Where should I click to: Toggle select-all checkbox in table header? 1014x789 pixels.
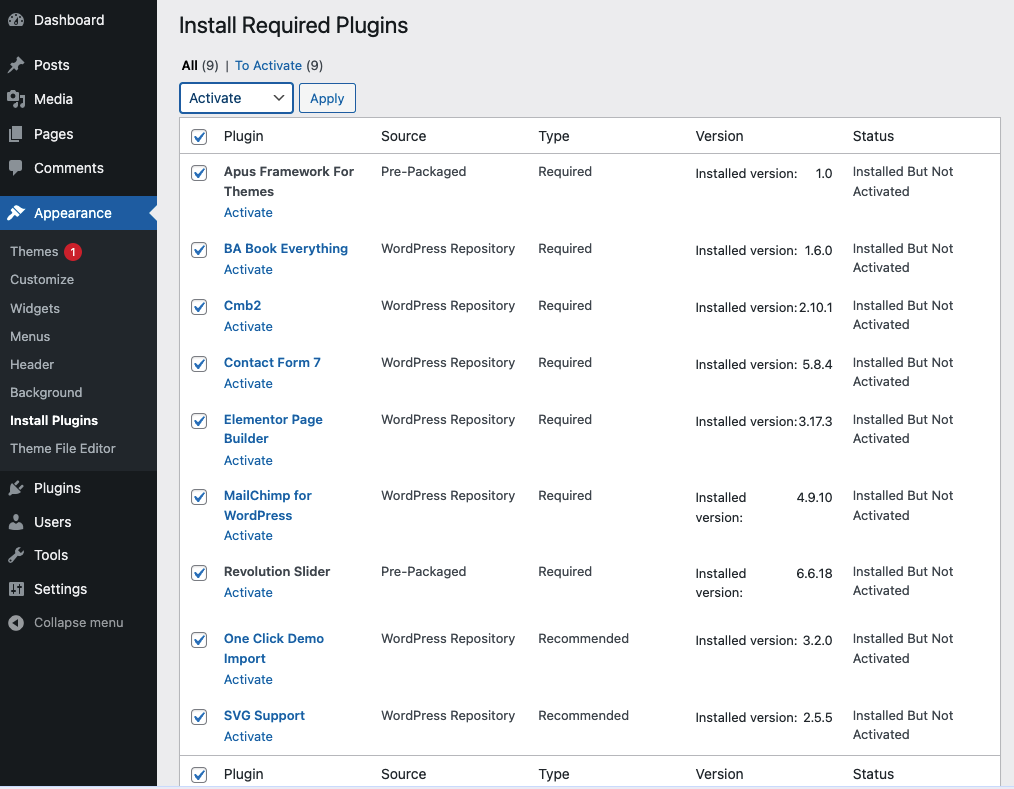point(199,137)
